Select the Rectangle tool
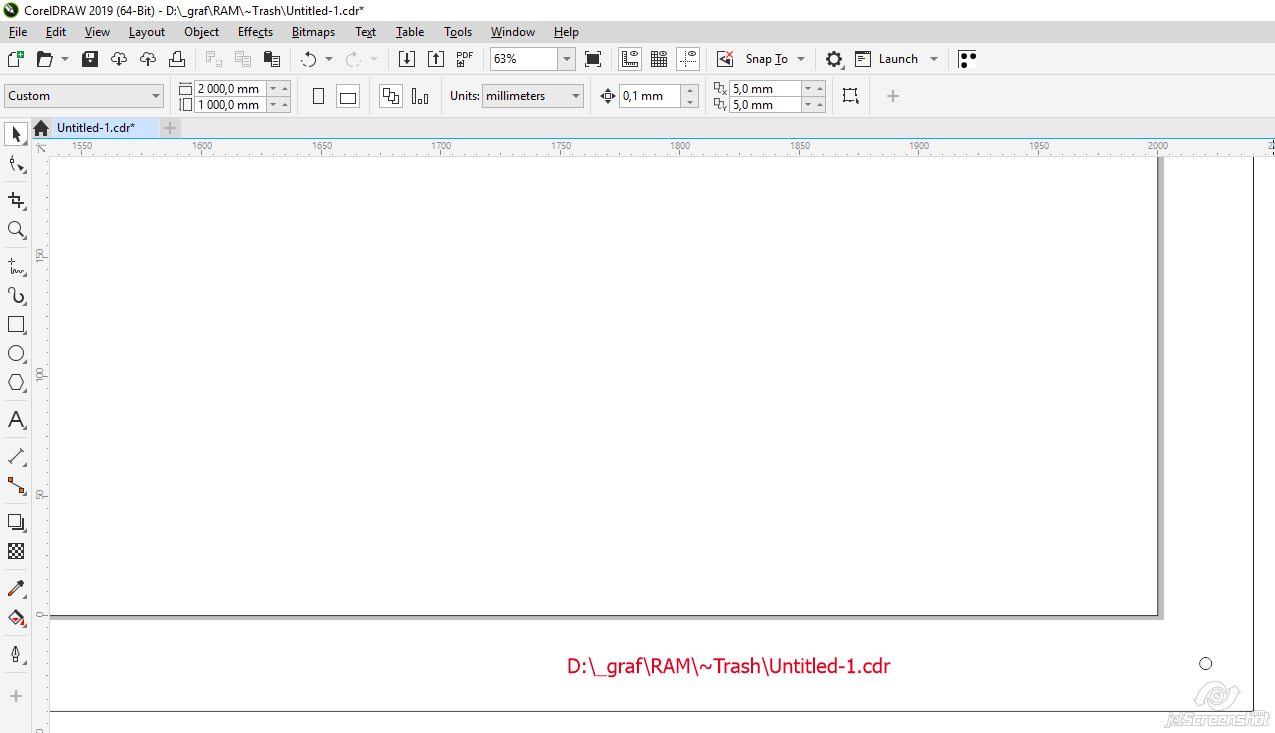 coord(16,325)
